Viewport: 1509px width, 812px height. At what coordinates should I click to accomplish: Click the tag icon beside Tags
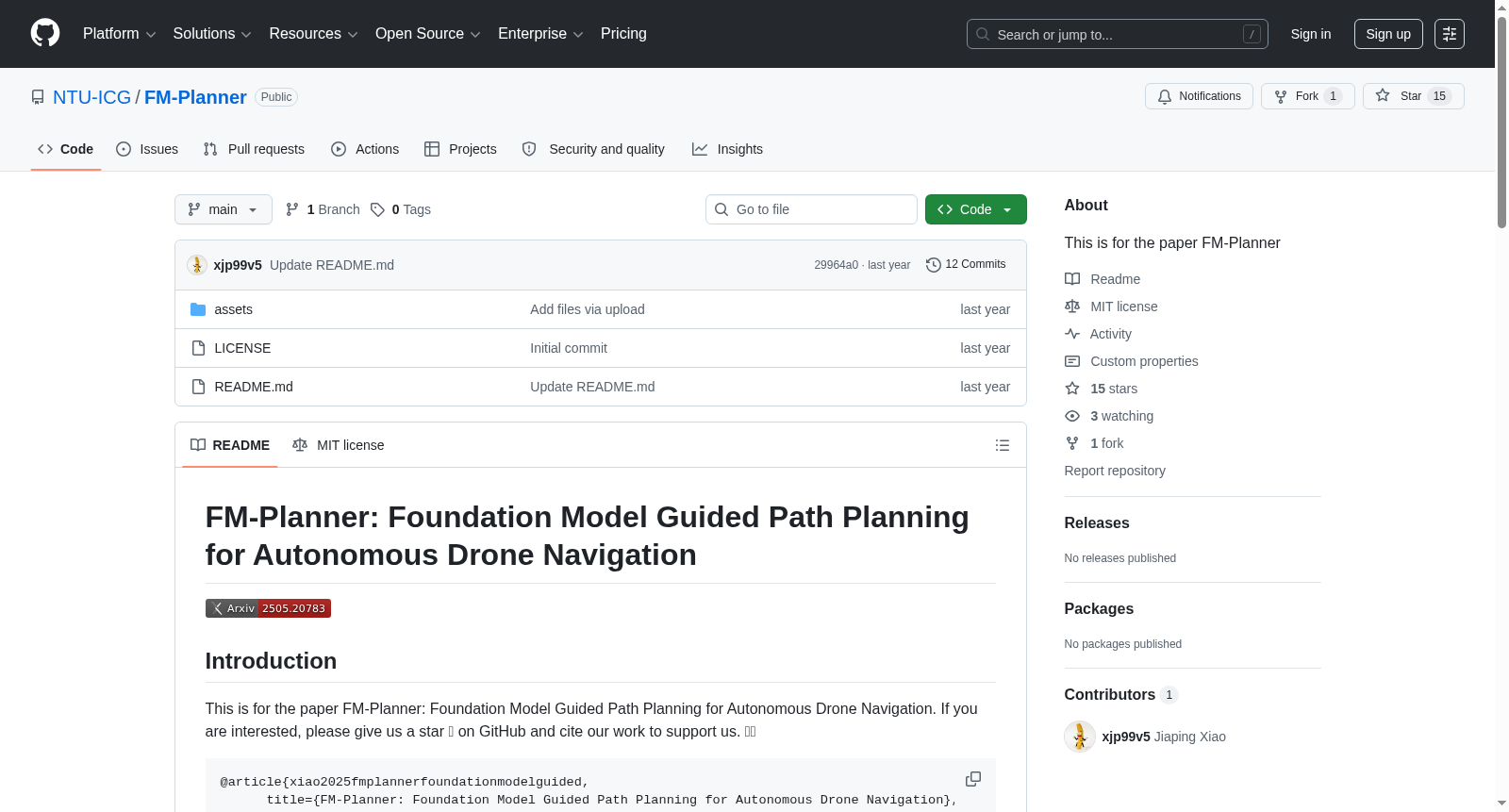tap(377, 209)
